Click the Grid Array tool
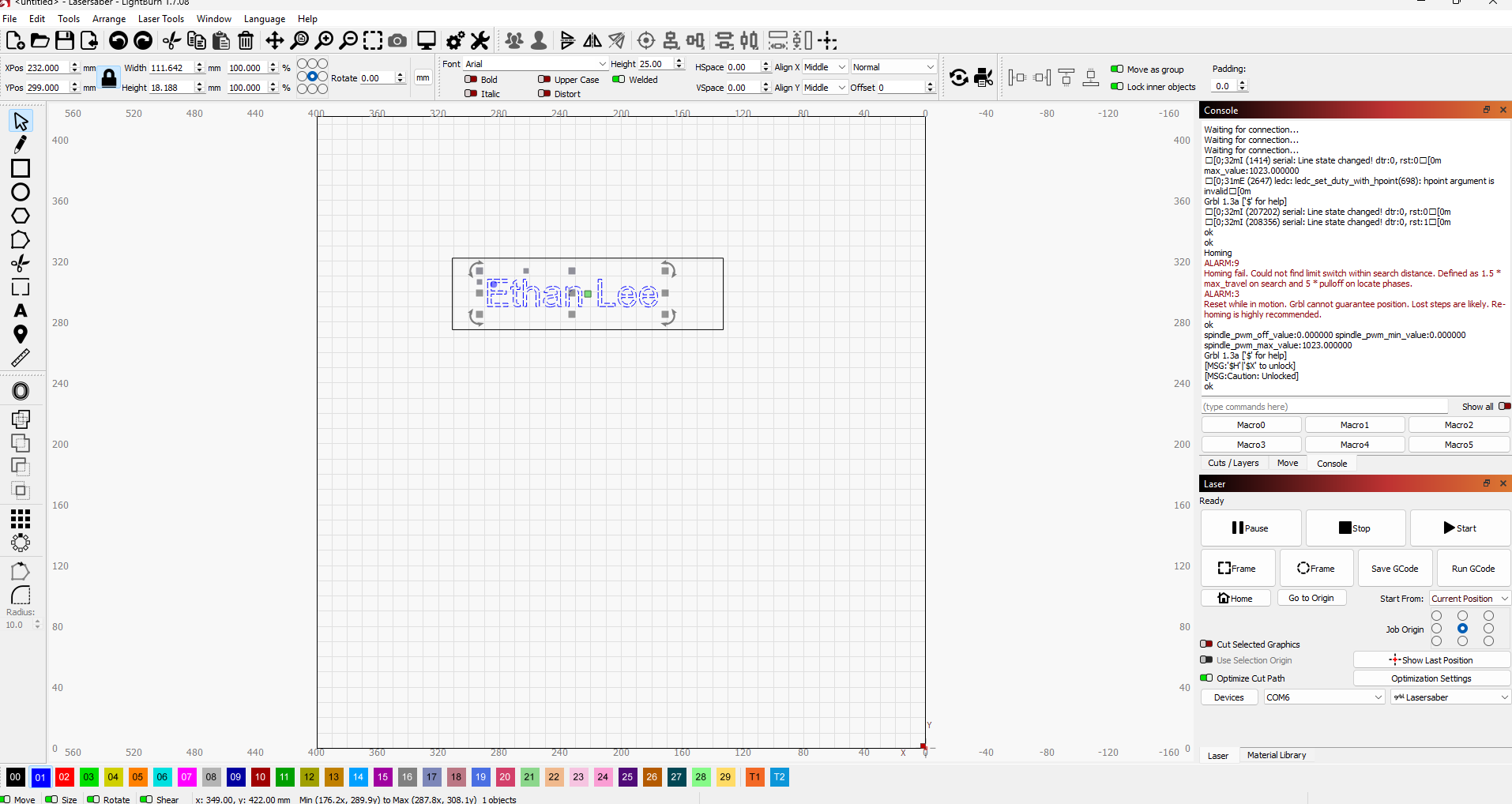 (21, 519)
